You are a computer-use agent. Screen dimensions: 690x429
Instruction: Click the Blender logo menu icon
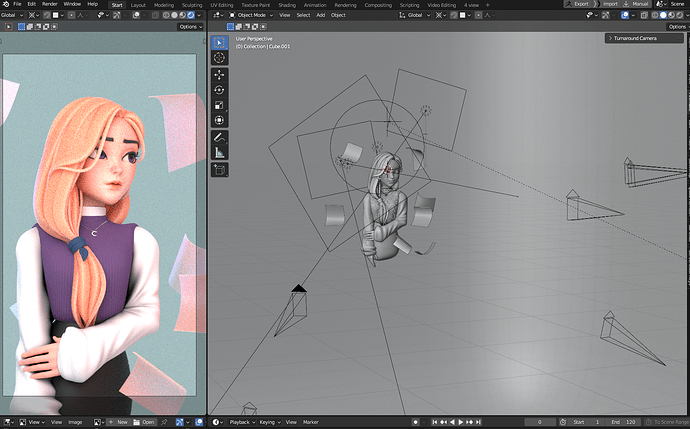6,4
